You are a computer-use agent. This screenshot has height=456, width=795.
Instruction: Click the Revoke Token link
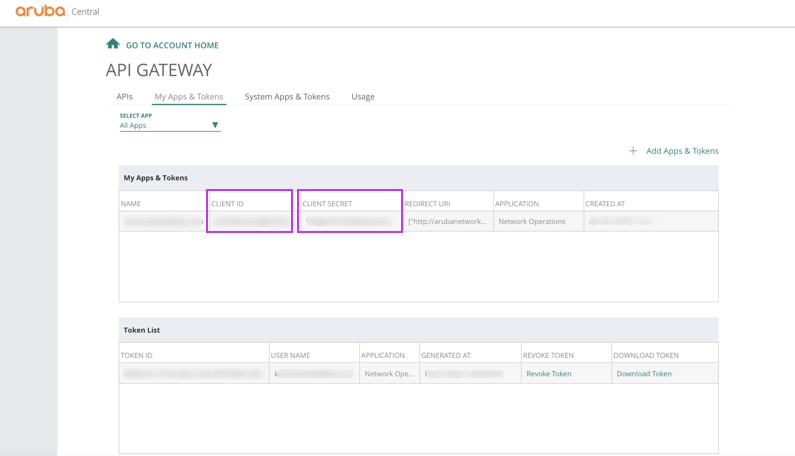[x=549, y=374]
